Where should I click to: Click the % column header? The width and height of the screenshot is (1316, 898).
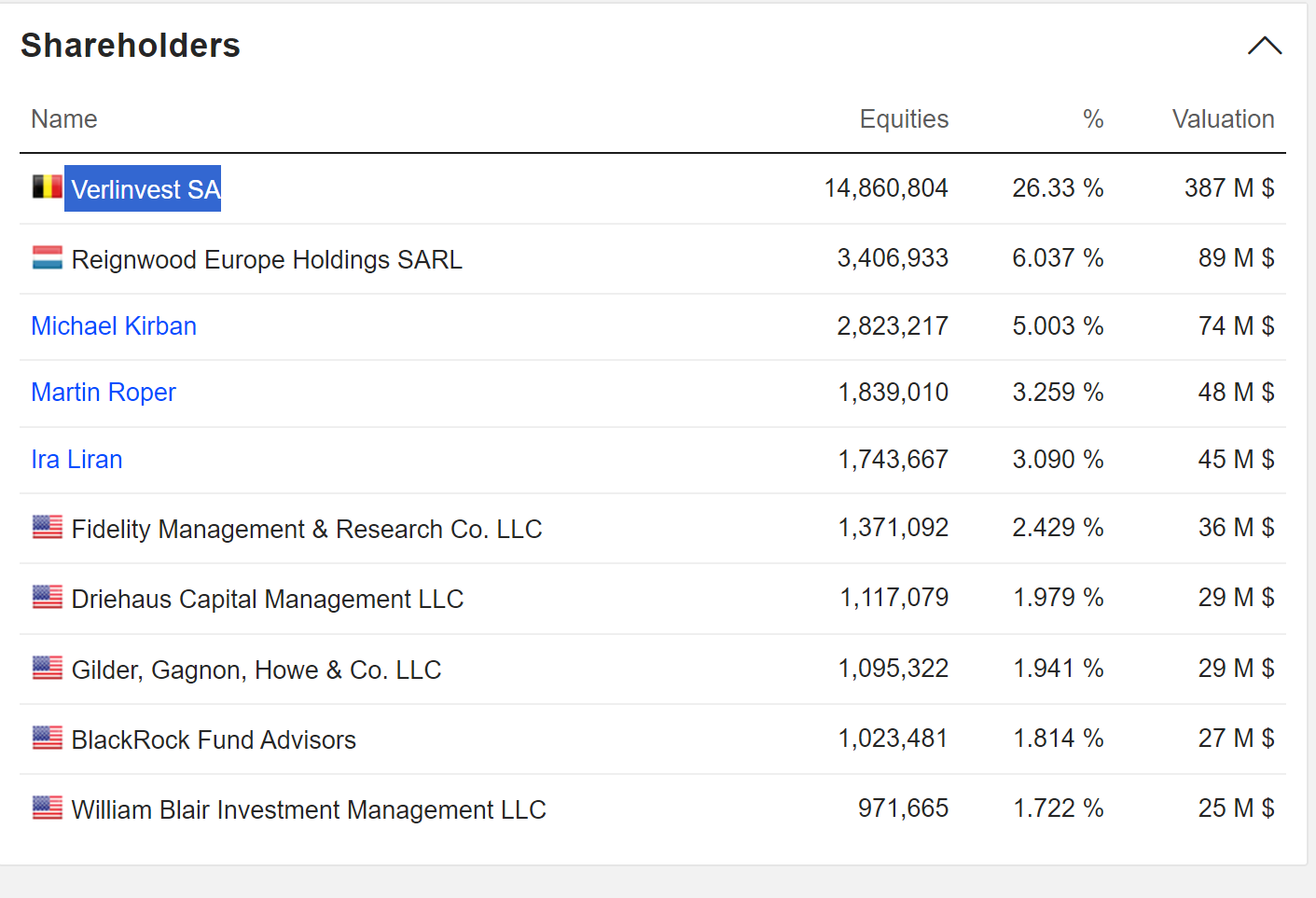pos(1093,119)
